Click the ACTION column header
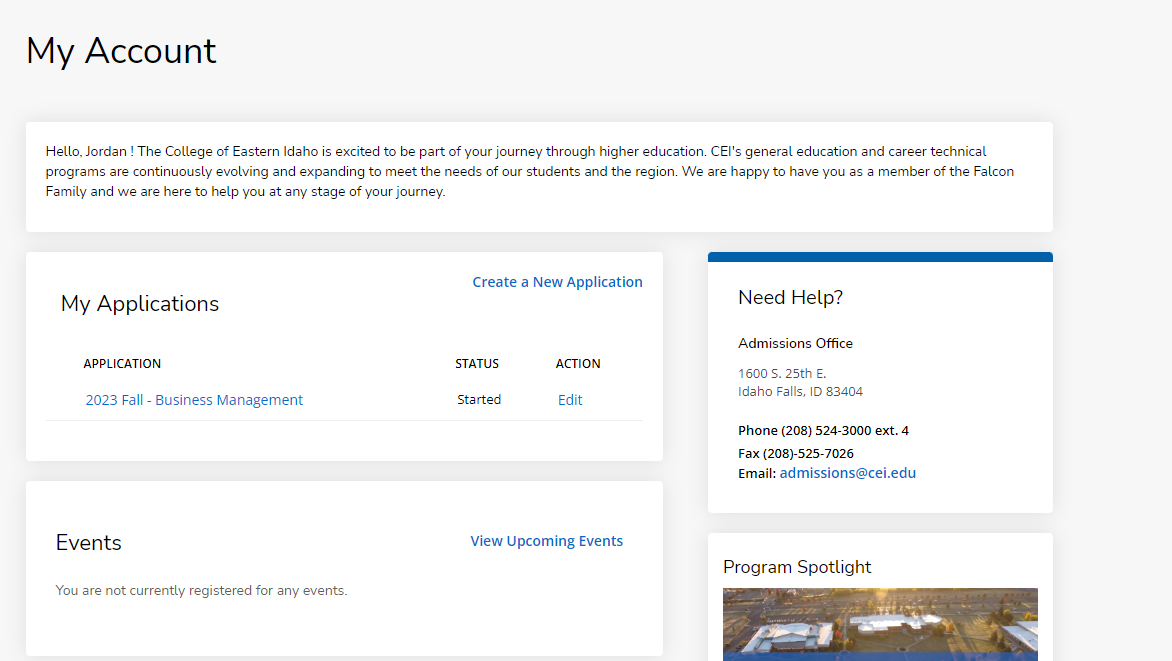 pyautogui.click(x=578, y=363)
